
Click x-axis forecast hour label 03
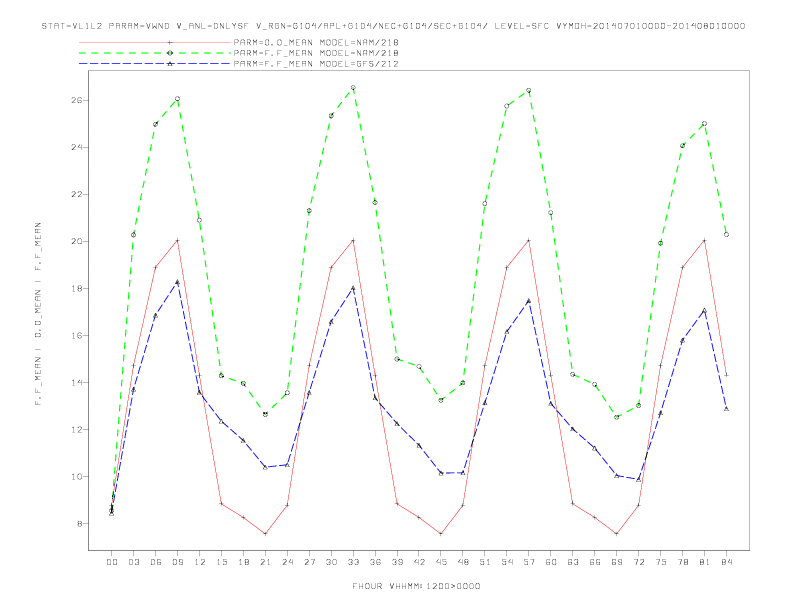134,562
